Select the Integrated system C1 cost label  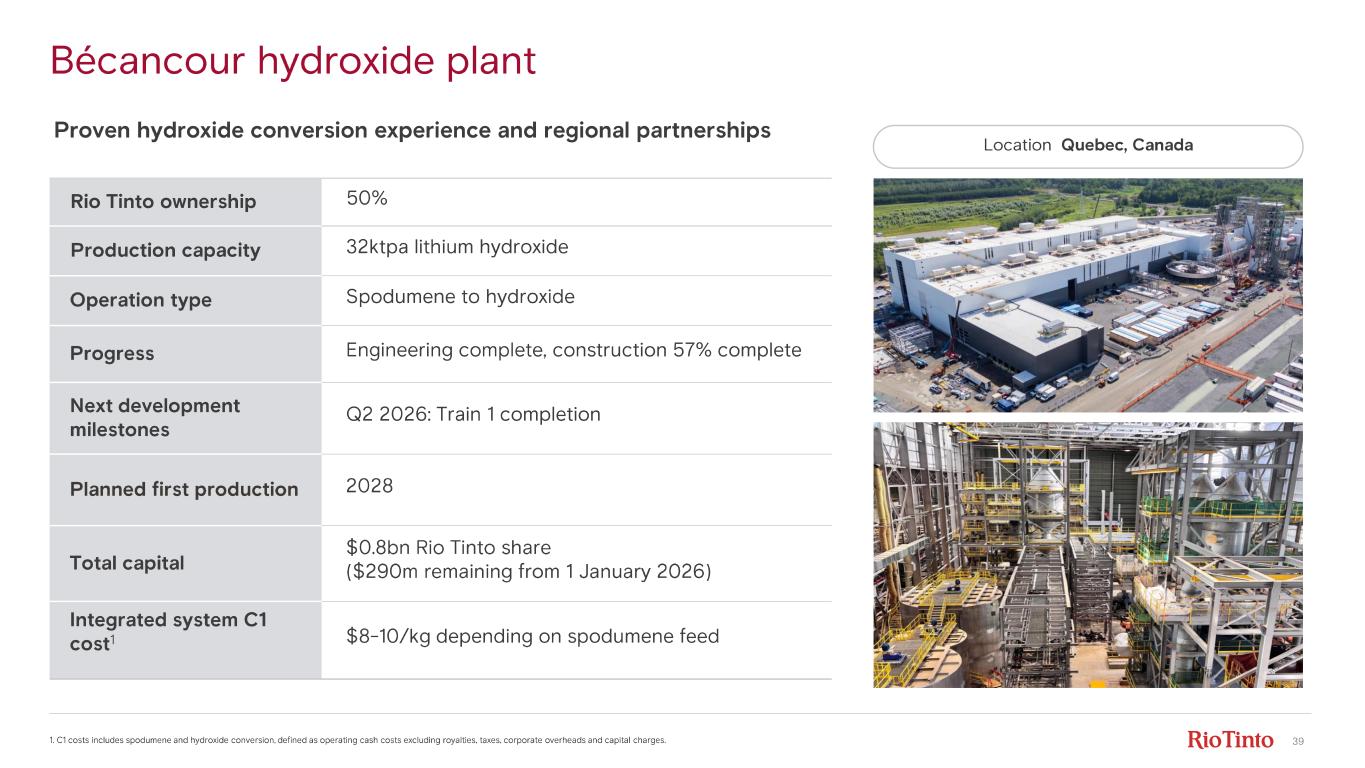(167, 632)
